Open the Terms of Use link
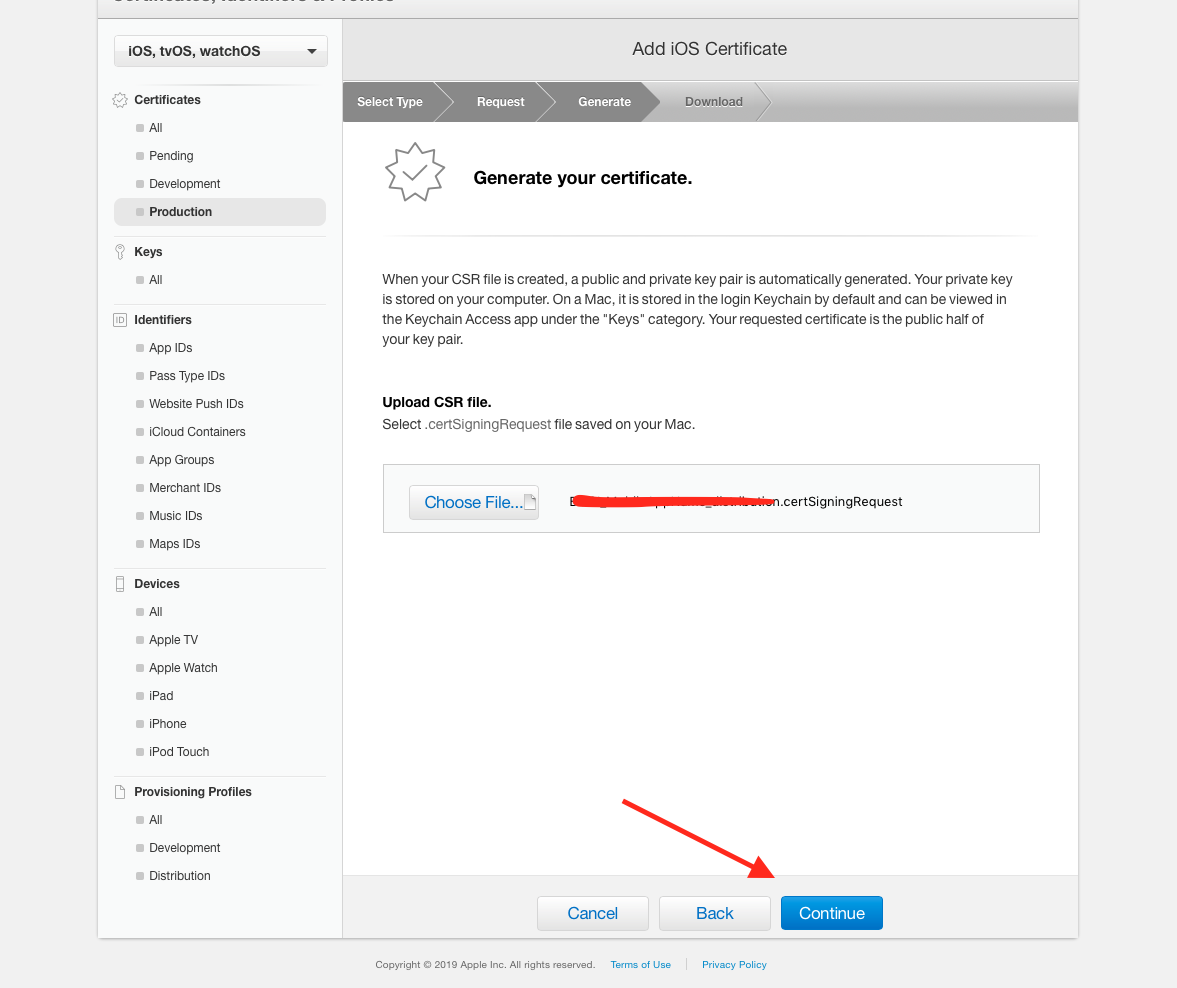The width and height of the screenshot is (1177, 988). click(x=640, y=965)
